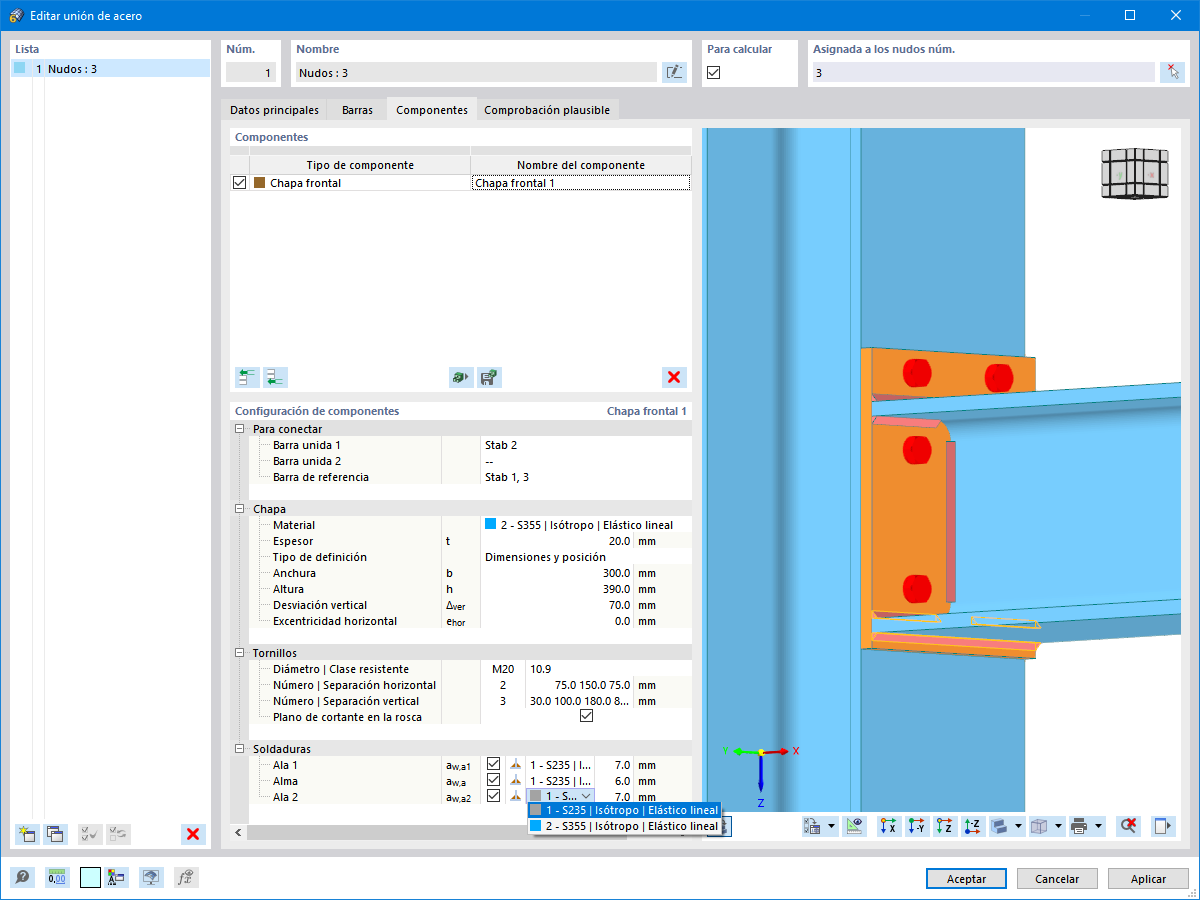1200x900 pixels.
Task: Toggle the Ala 1 weld checkbox
Action: tap(493, 765)
